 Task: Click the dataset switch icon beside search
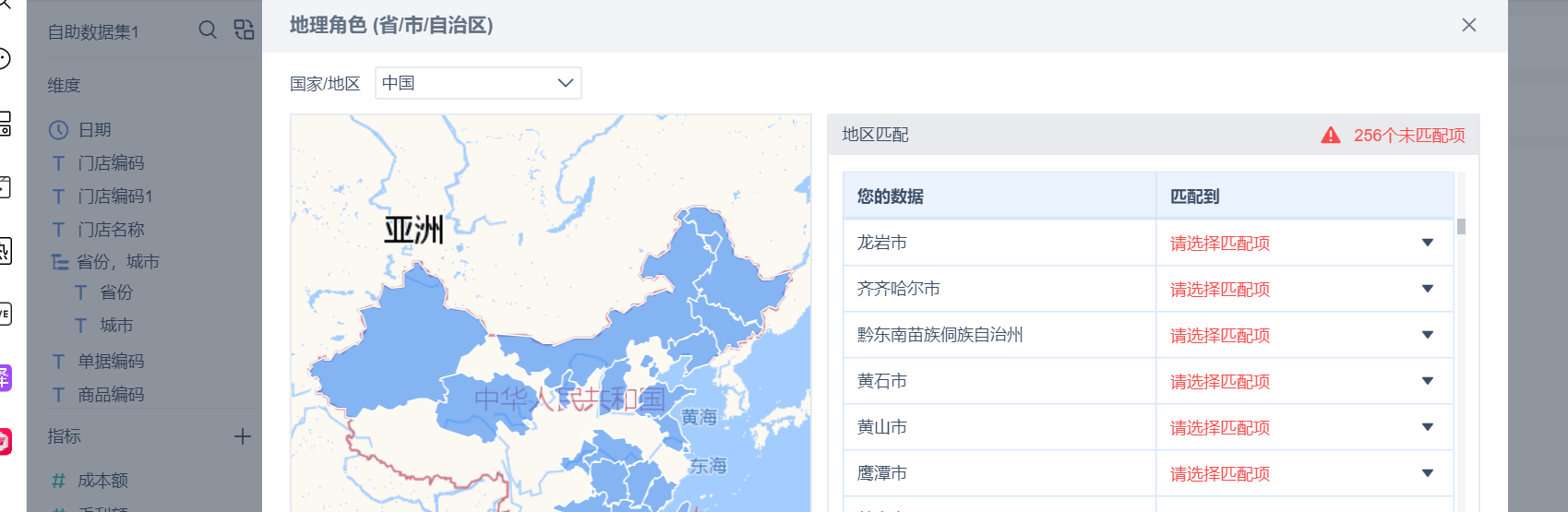pyautogui.click(x=244, y=30)
